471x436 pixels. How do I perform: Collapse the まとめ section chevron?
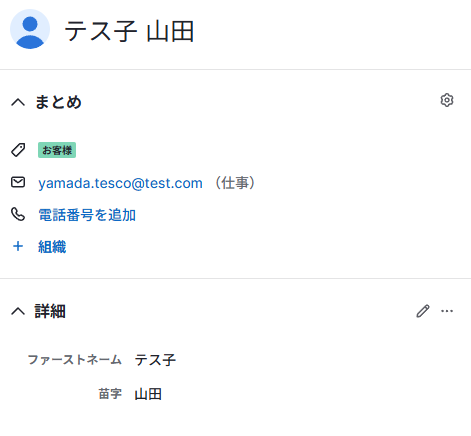pos(18,102)
